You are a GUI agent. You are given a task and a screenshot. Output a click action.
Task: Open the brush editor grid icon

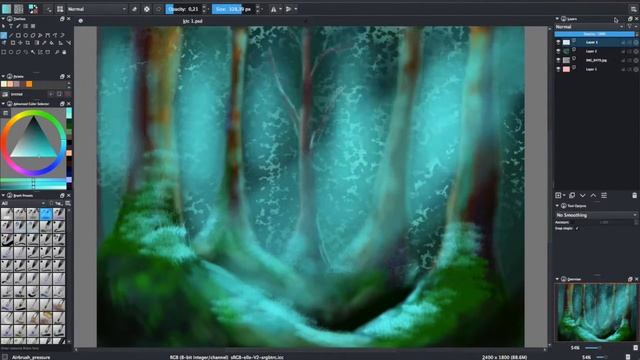60,9
